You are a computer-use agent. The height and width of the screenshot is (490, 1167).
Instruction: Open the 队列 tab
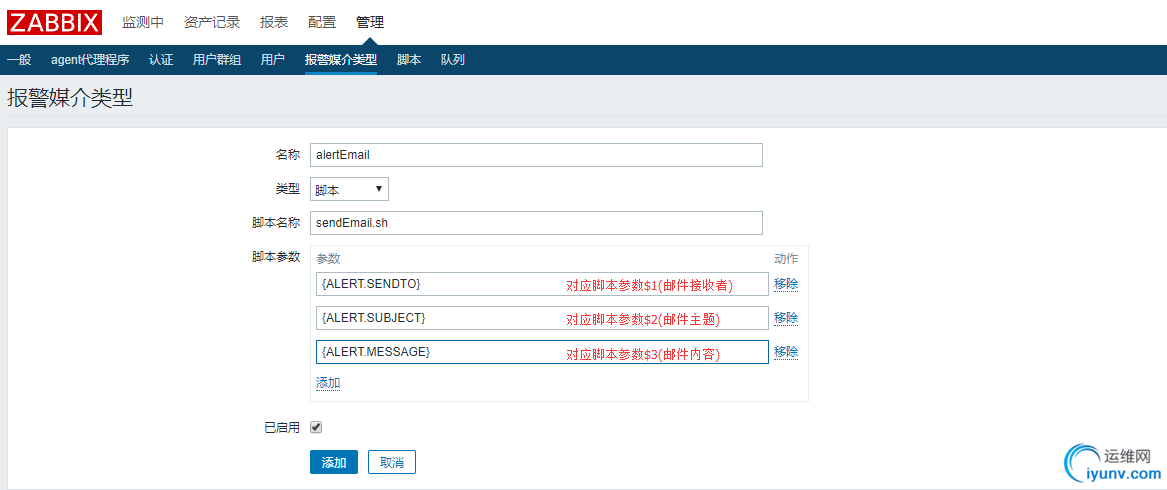(x=453, y=60)
